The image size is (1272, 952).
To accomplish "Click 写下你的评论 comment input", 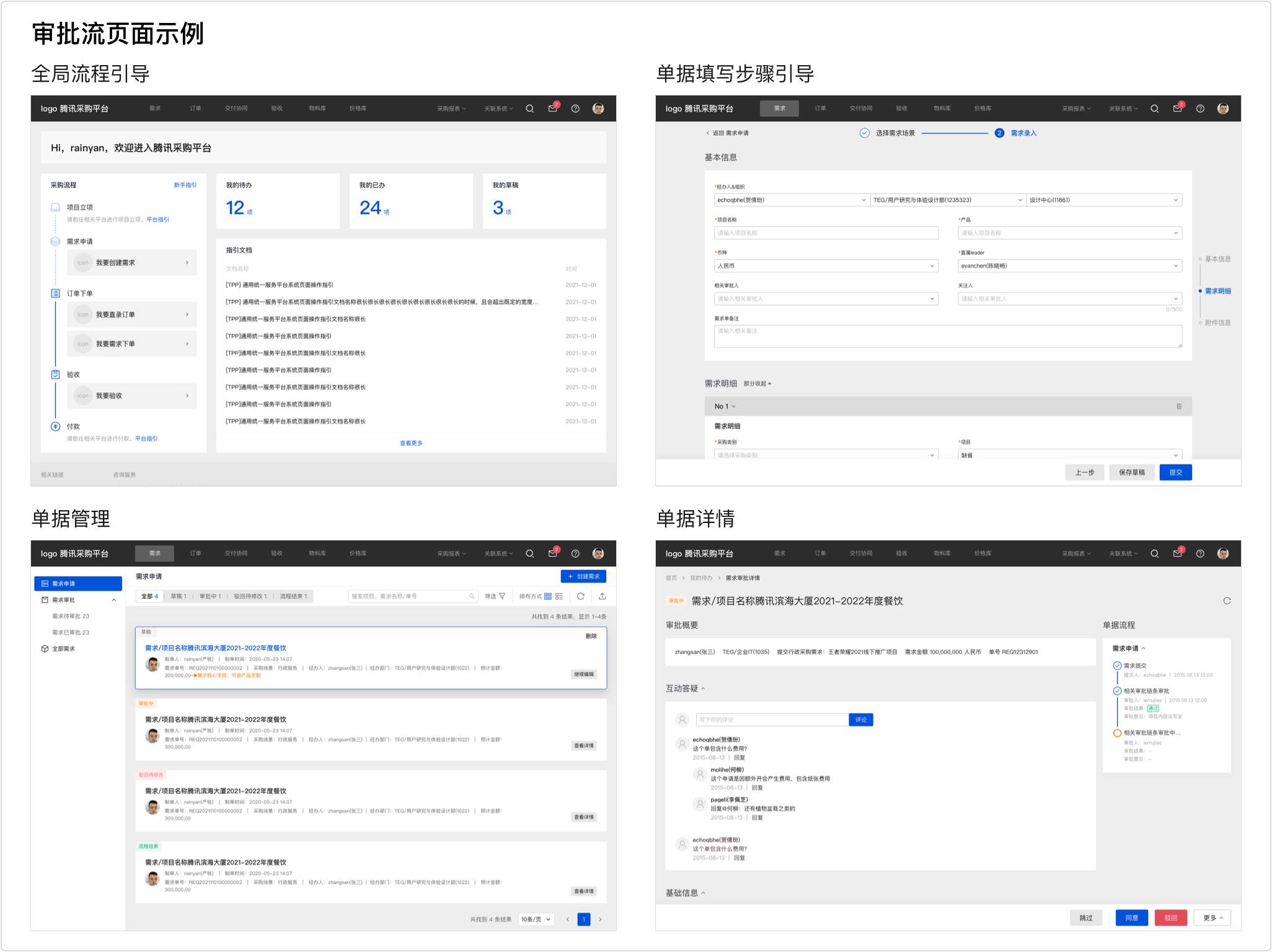I will tap(772, 720).
